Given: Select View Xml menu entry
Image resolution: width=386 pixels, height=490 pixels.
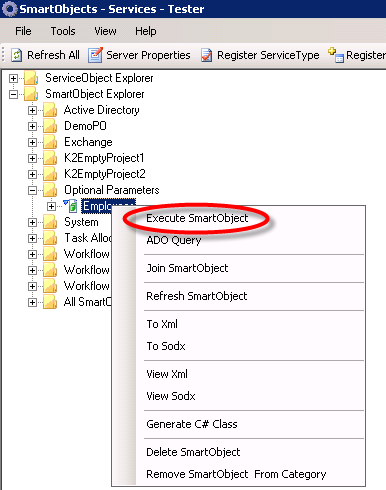Looking at the screenshot, I should click(167, 374).
